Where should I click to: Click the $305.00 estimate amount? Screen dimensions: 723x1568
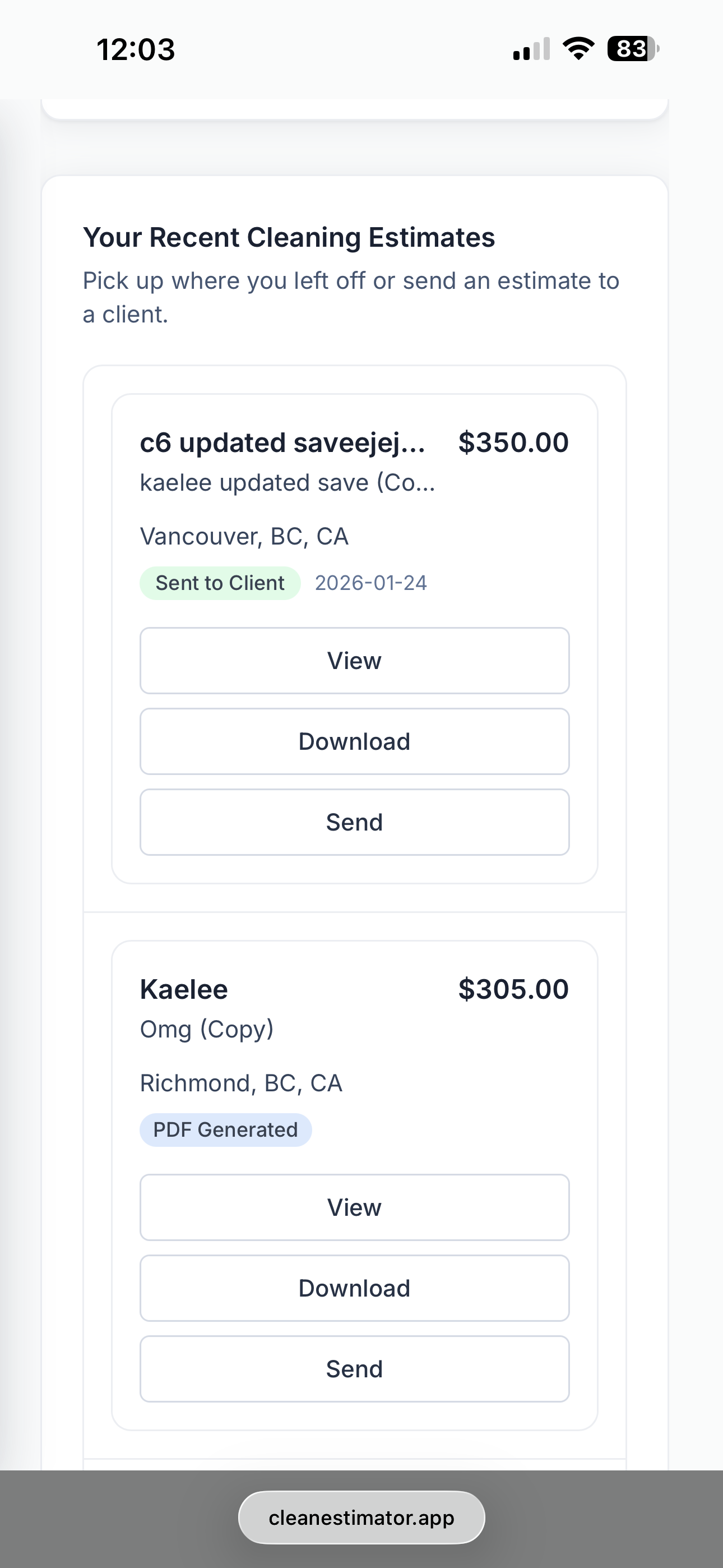tap(513, 989)
